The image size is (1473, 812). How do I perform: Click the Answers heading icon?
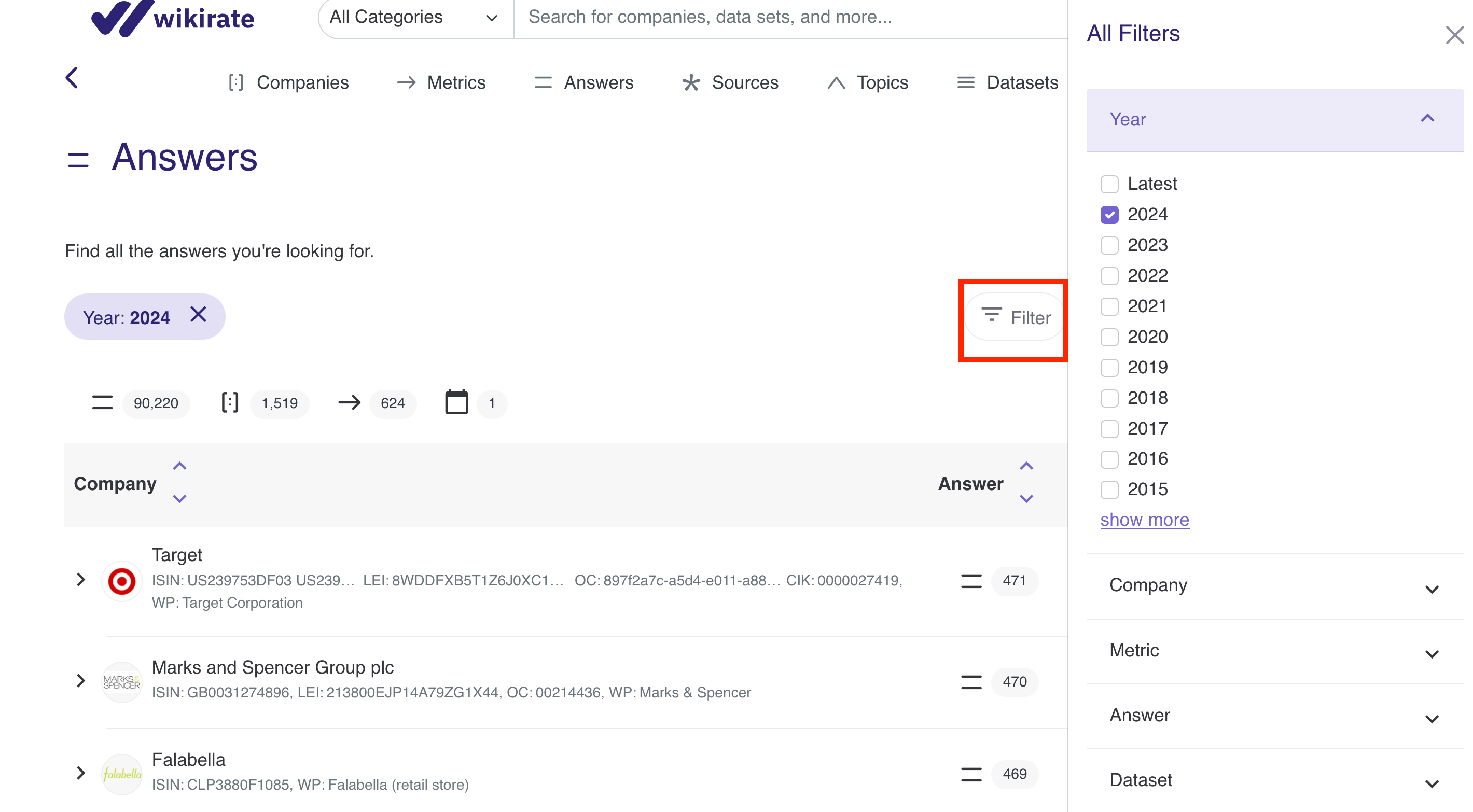[78, 160]
